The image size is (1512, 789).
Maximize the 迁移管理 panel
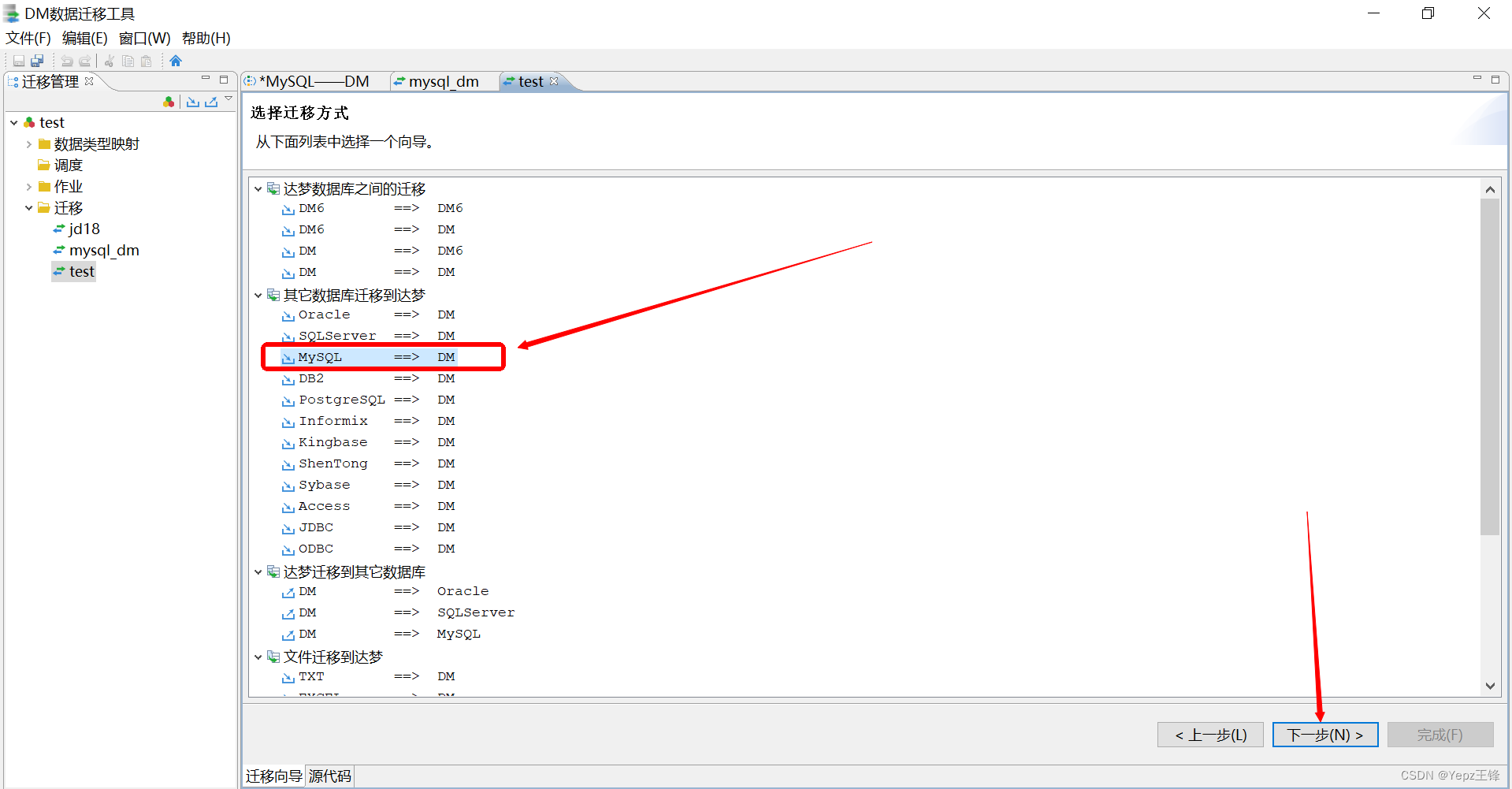pos(224,79)
